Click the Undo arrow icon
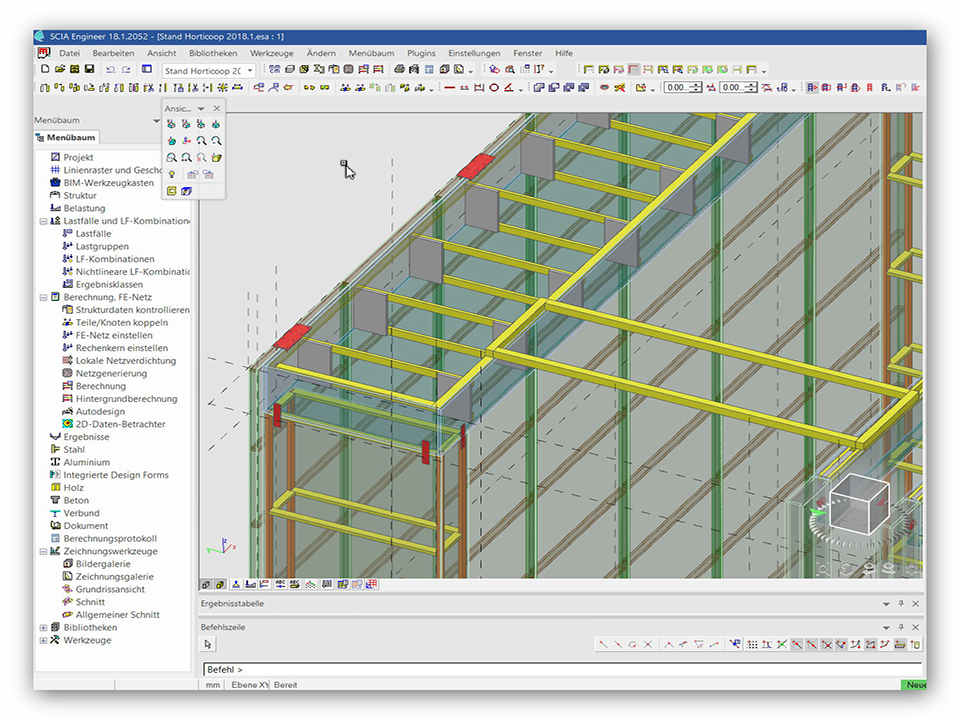 tap(110, 70)
